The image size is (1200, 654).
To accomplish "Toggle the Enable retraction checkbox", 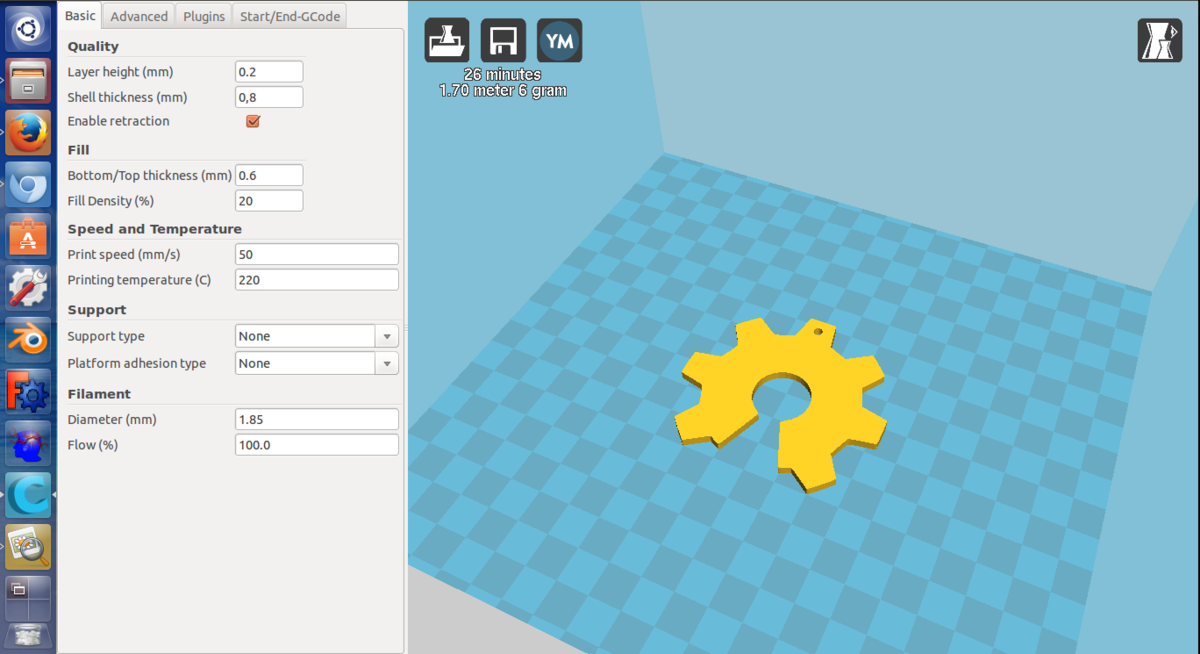I will (x=253, y=121).
